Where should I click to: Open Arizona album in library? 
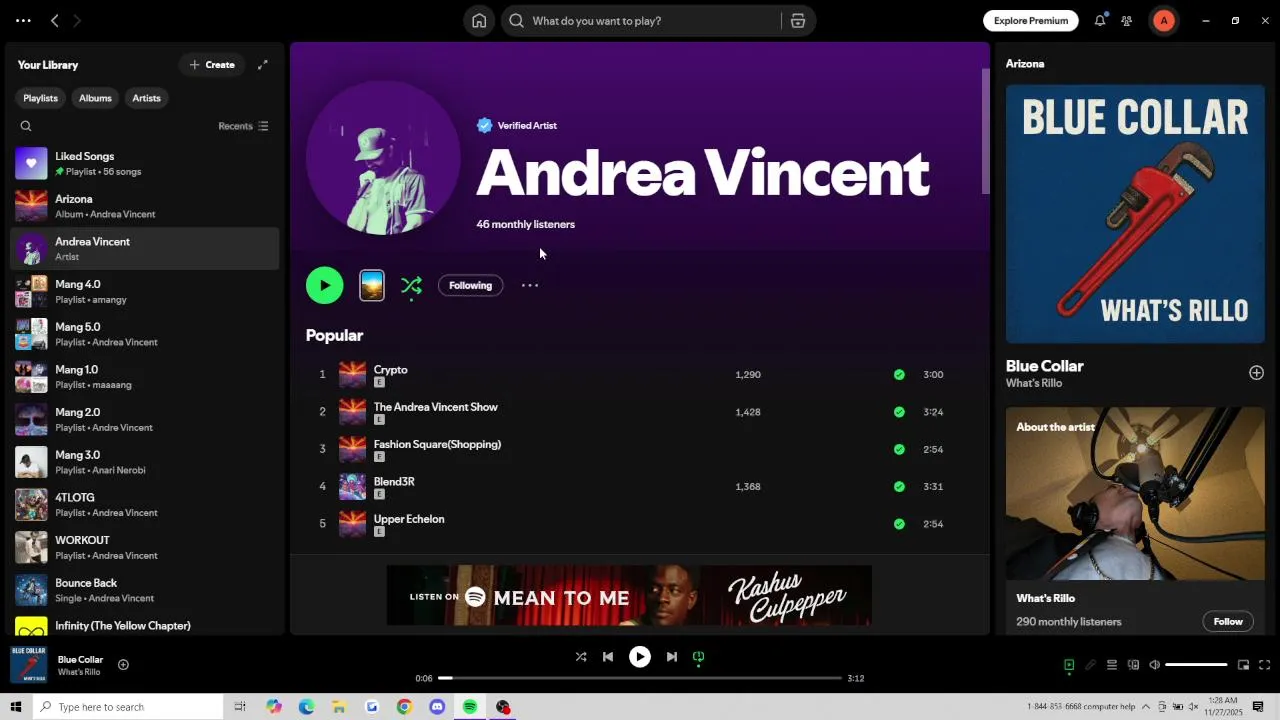point(144,206)
